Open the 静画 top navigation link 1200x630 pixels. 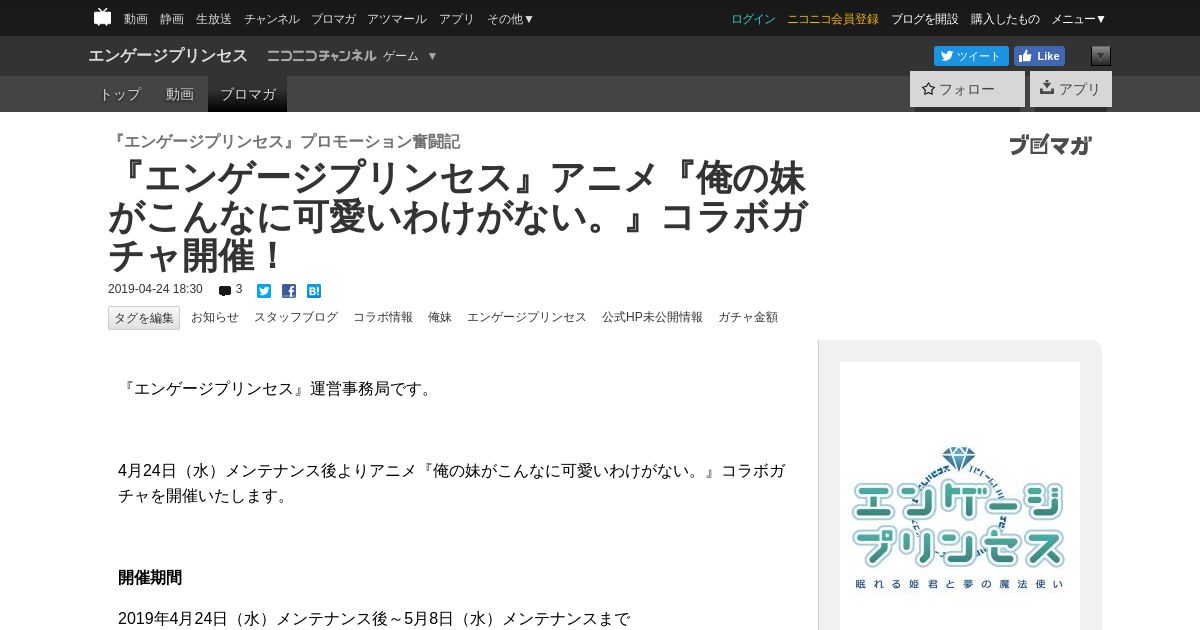(x=172, y=19)
